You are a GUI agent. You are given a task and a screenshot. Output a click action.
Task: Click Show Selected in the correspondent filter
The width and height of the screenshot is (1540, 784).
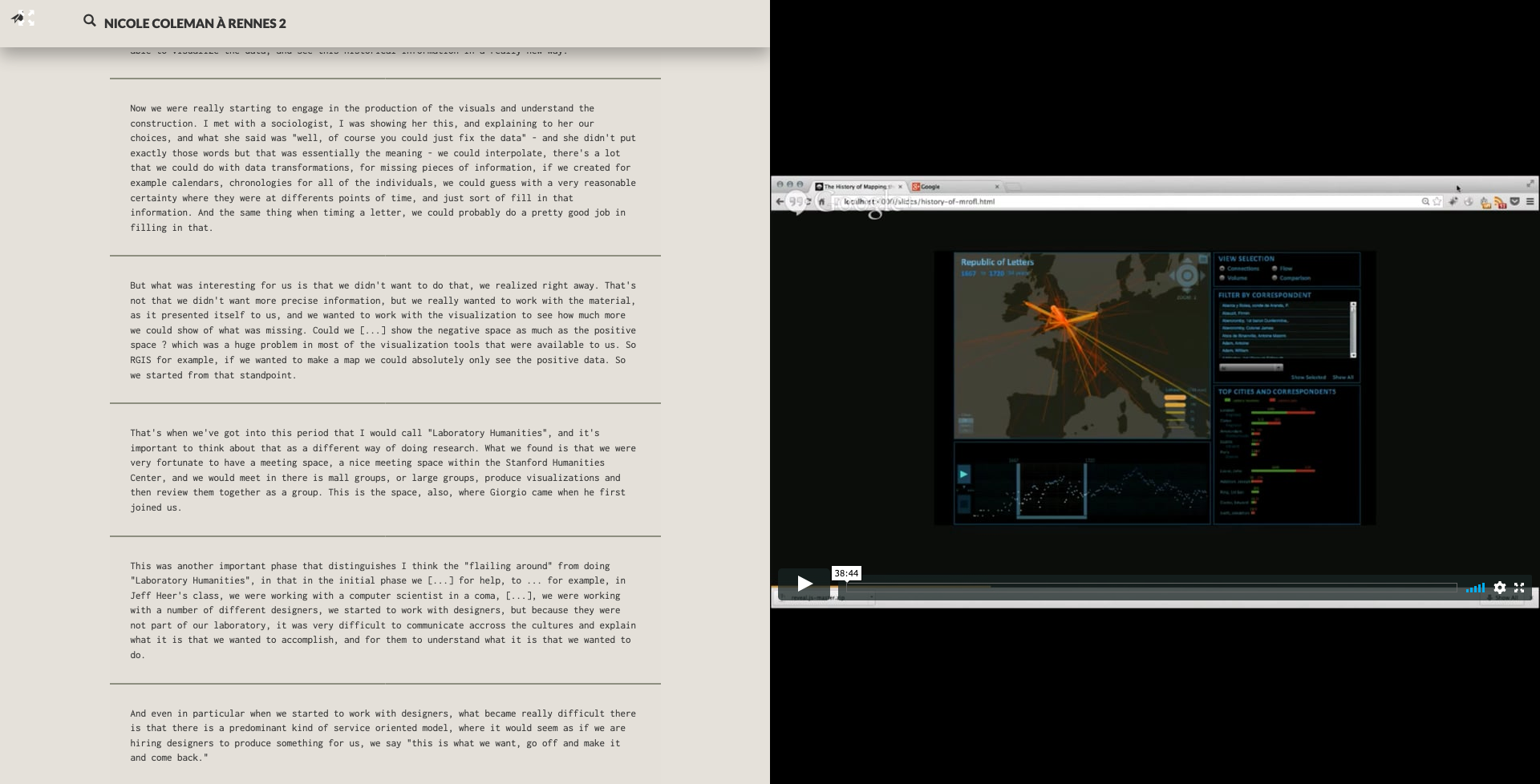point(1308,378)
